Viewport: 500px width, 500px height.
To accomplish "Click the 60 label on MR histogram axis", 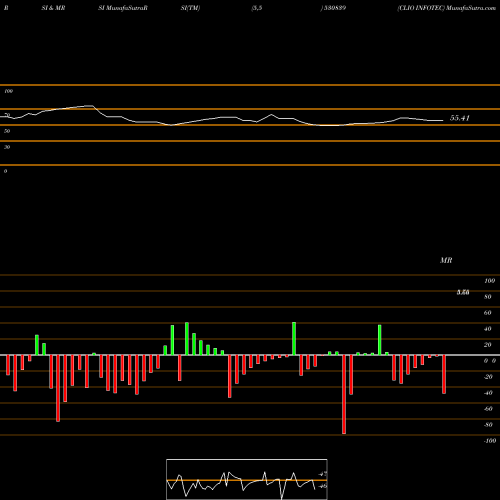I will [488, 313].
